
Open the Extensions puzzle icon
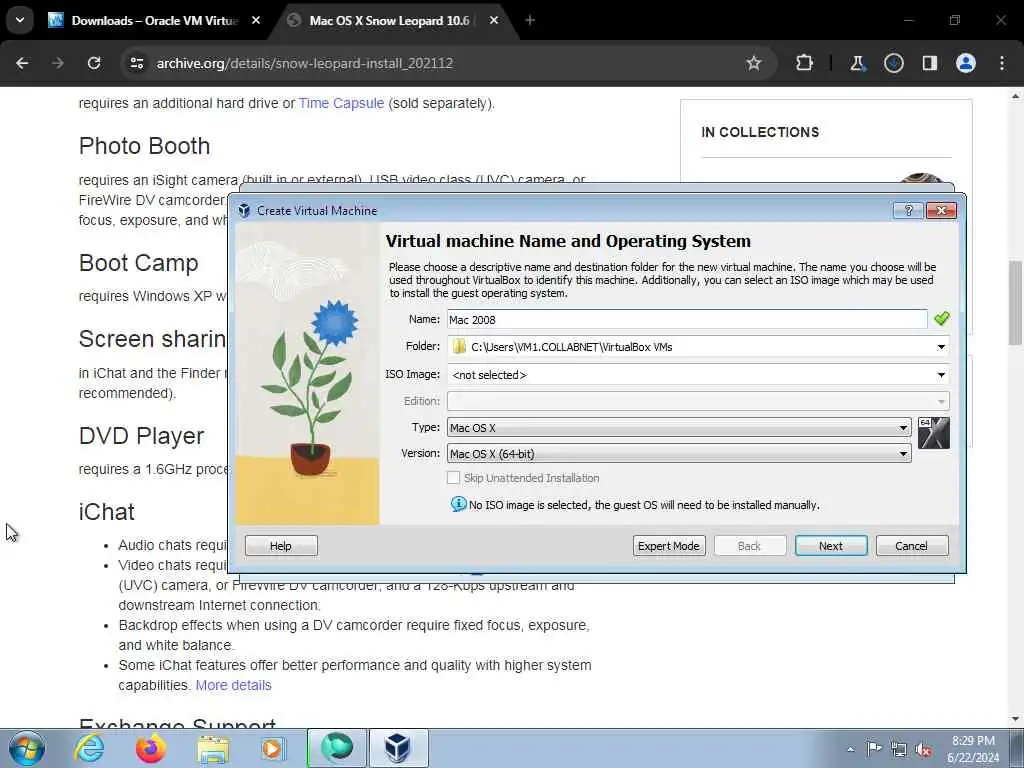(x=805, y=63)
